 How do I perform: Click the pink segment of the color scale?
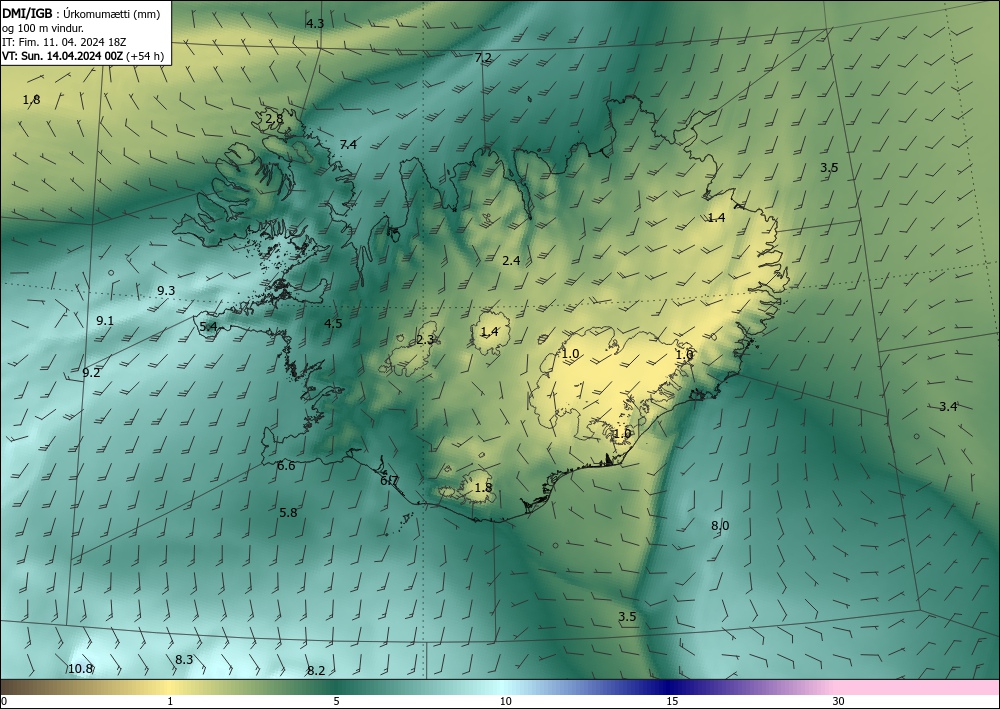[918, 687]
